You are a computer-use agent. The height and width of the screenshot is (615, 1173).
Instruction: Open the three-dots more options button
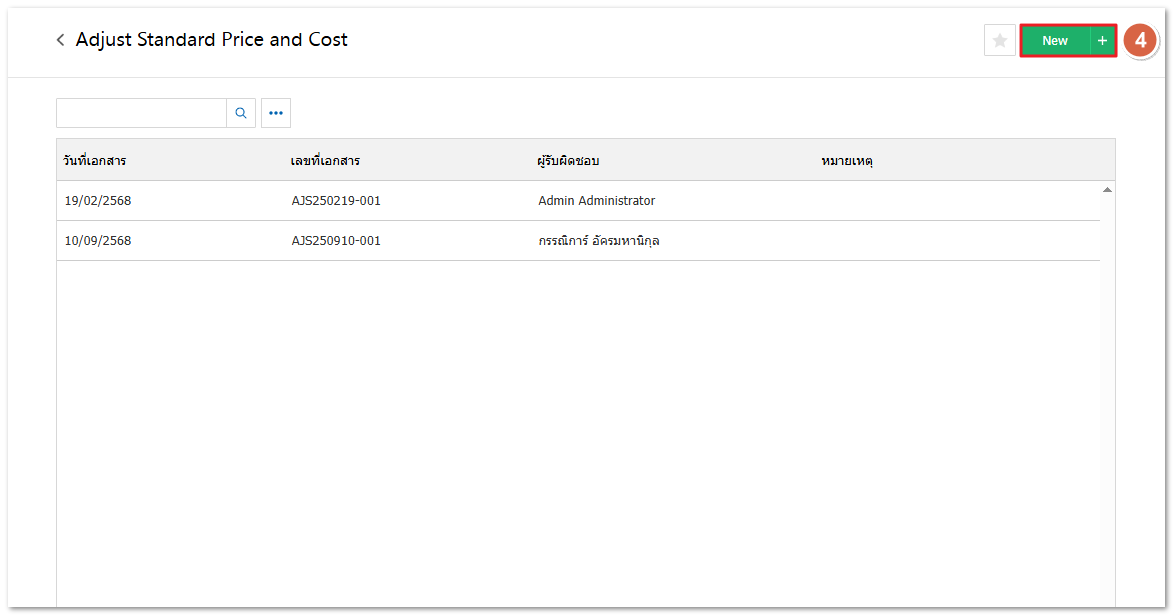[x=276, y=113]
